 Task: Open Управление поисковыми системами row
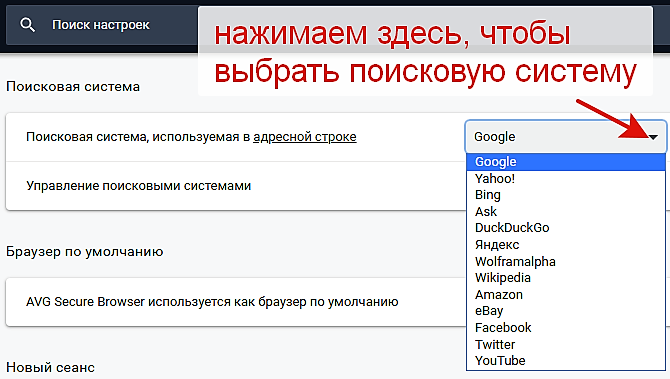(236, 186)
